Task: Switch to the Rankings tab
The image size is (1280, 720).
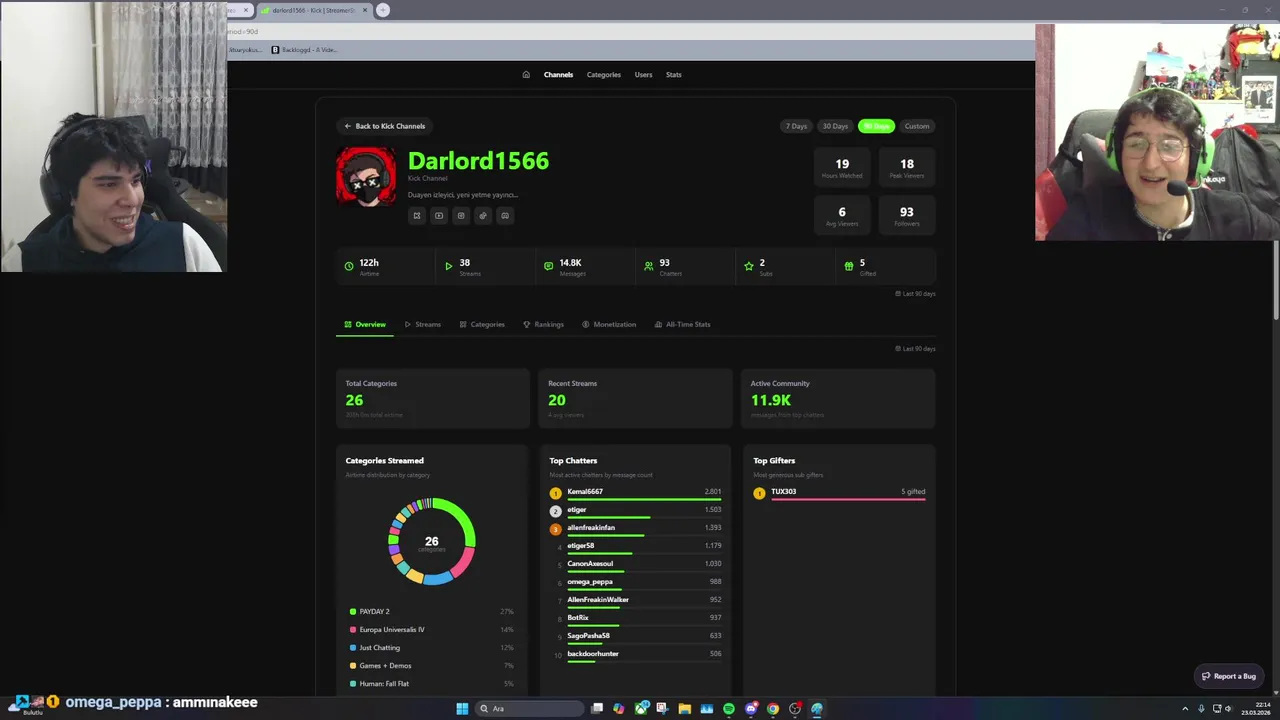Action: tap(543, 324)
